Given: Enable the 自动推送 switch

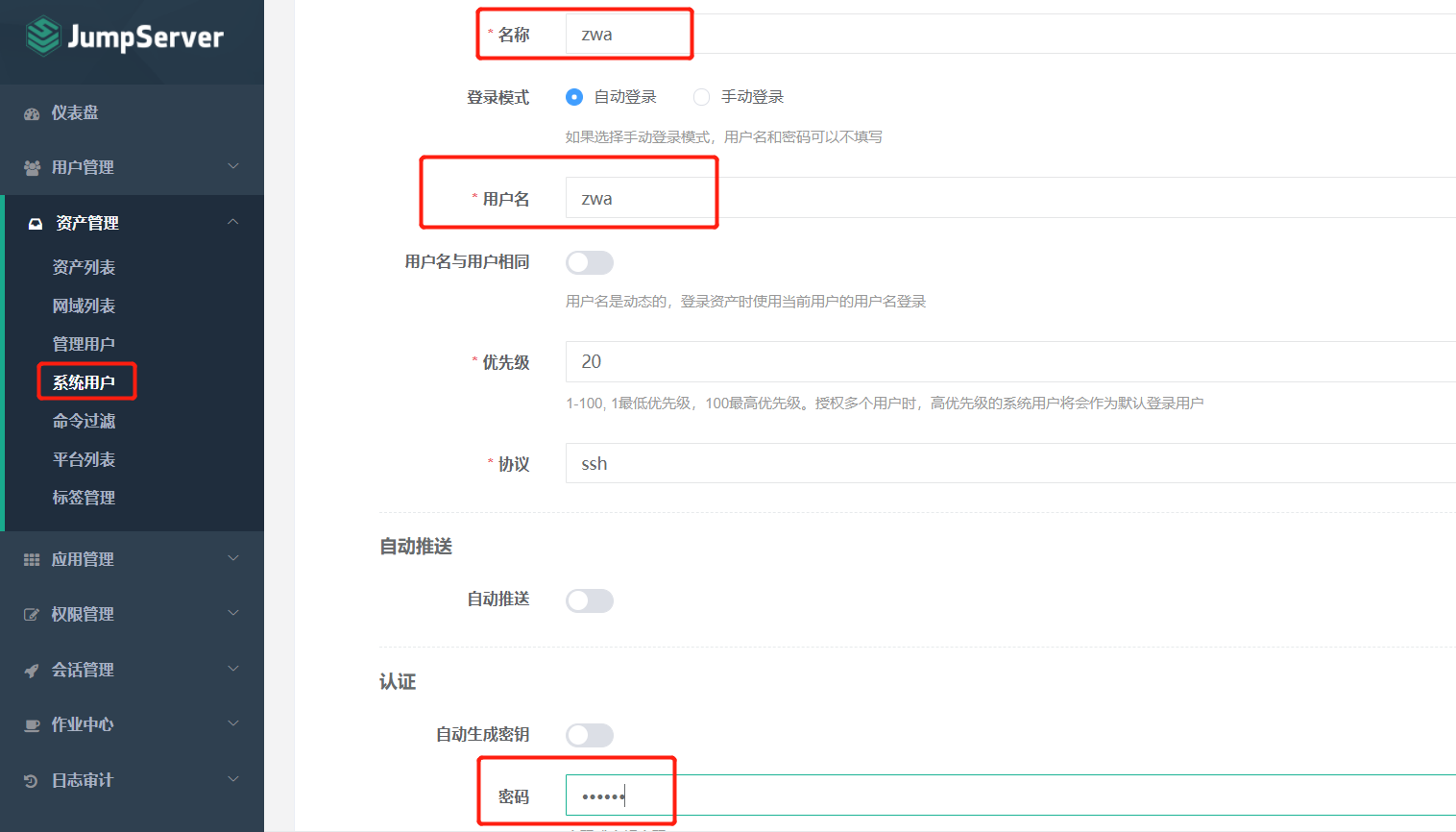Looking at the screenshot, I should coord(590,600).
